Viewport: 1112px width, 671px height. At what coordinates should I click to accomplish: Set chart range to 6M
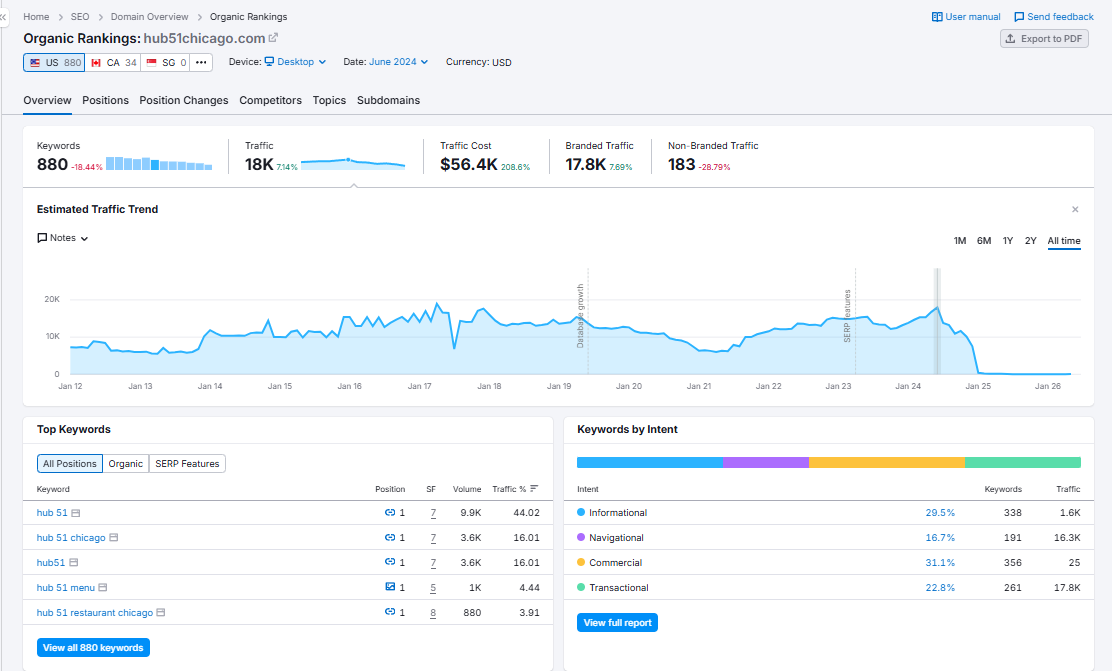pos(984,241)
